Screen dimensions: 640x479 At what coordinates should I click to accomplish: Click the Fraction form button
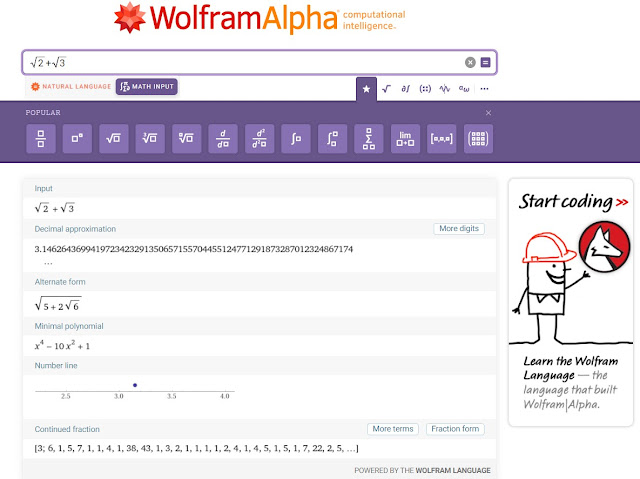(x=455, y=429)
